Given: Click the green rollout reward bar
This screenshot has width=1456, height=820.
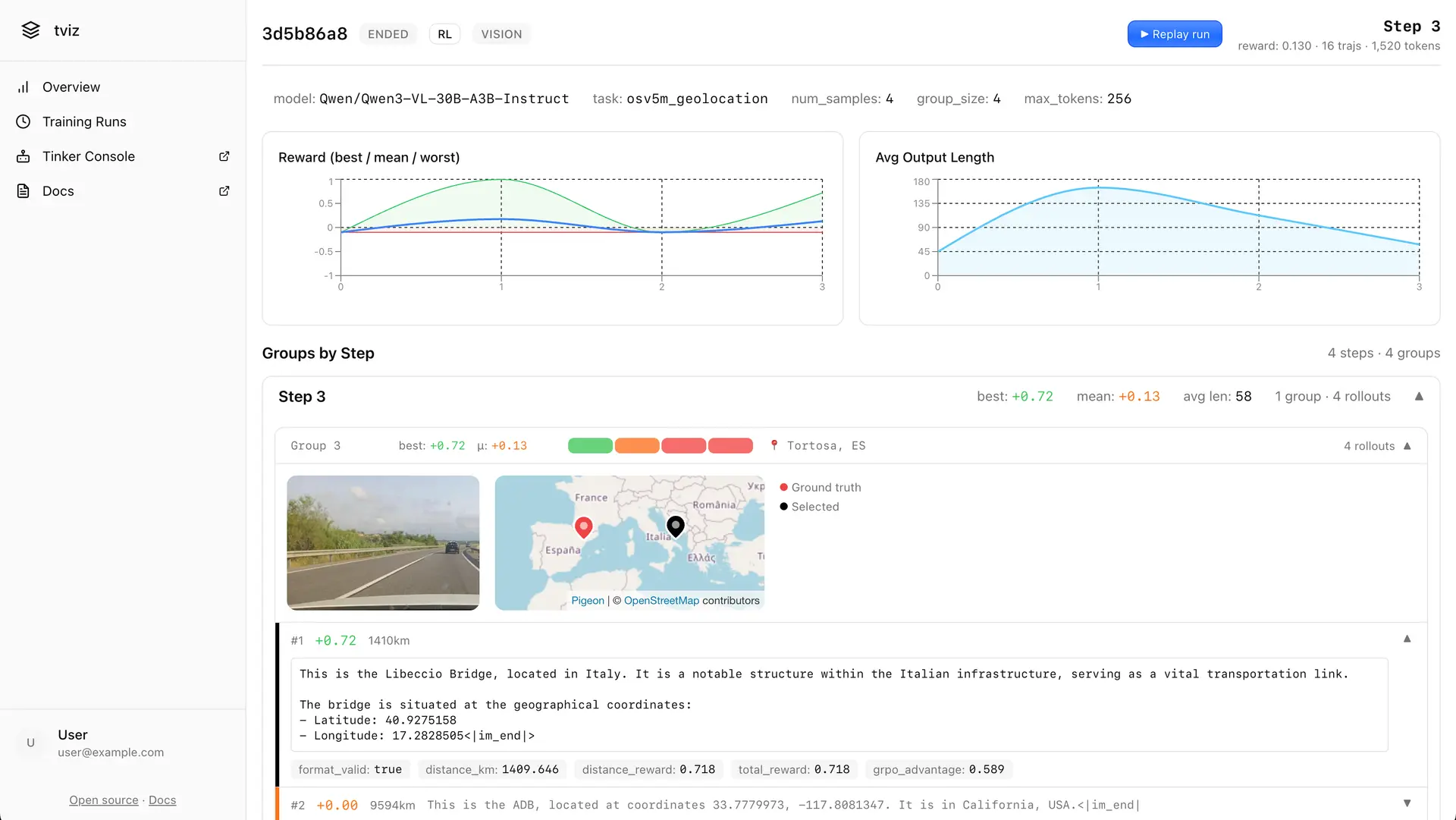Looking at the screenshot, I should pyautogui.click(x=590, y=446).
